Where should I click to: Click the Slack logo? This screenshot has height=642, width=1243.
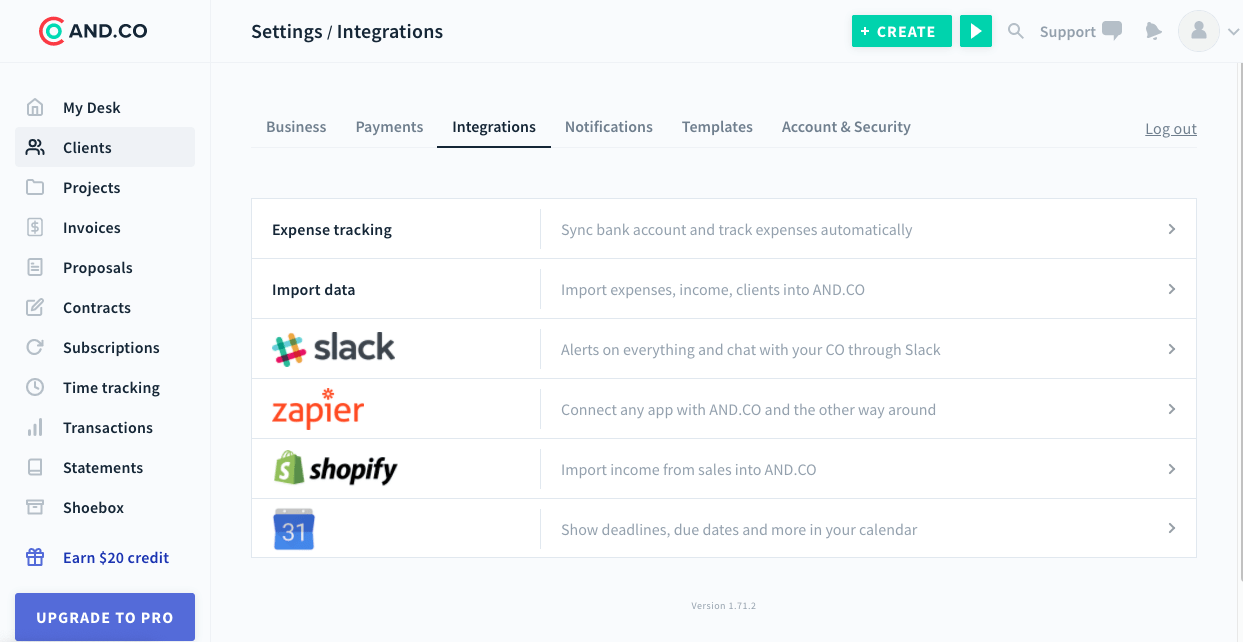(x=334, y=348)
